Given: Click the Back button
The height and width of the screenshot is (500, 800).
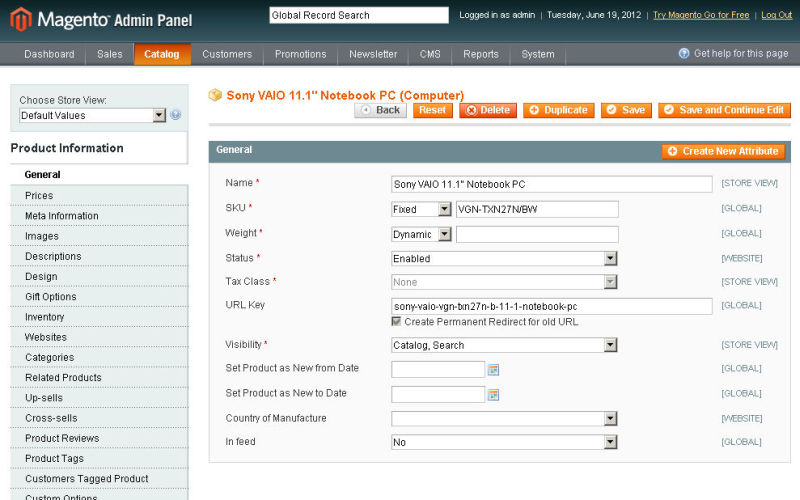Looking at the screenshot, I should [x=381, y=110].
